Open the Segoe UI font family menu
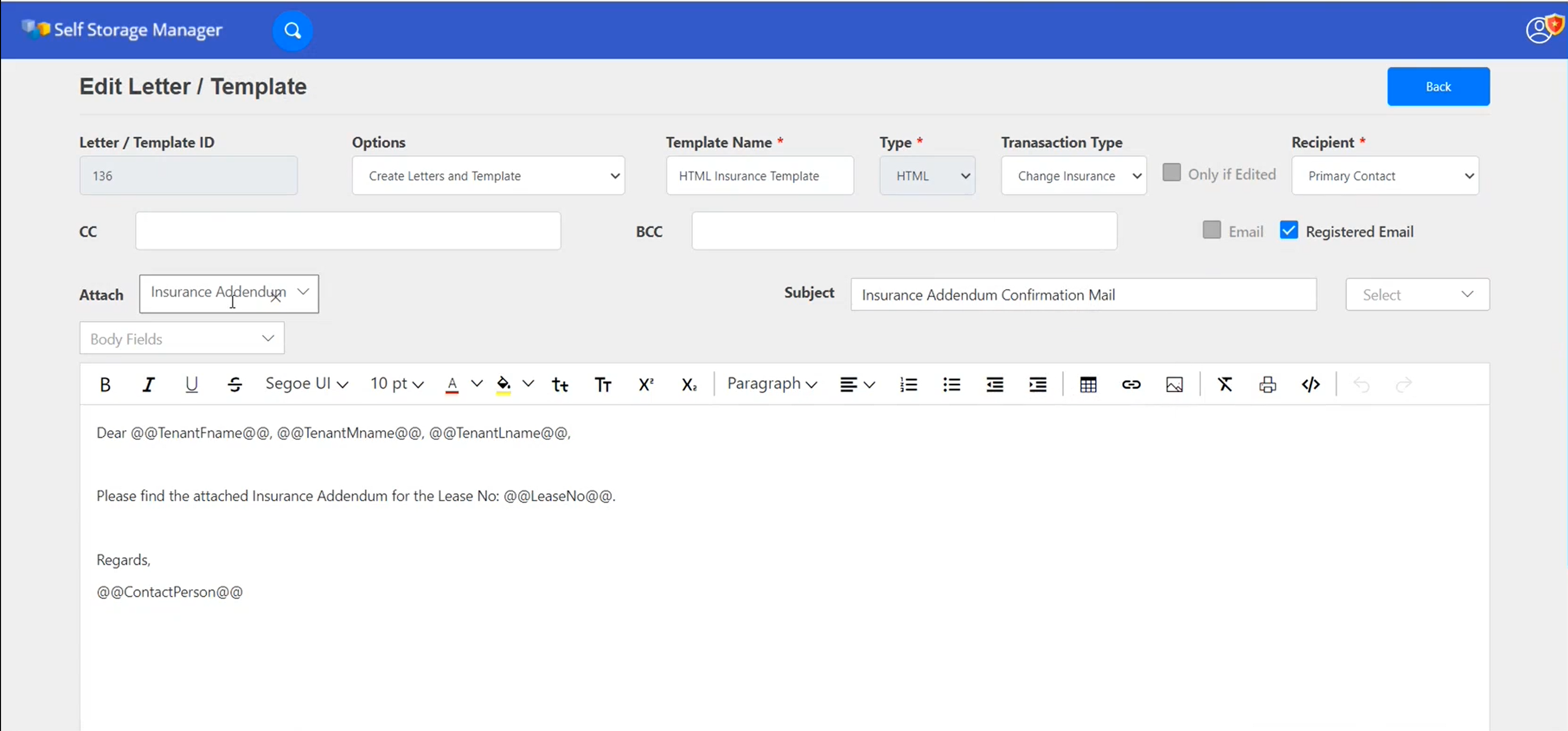The height and width of the screenshot is (731, 1568). click(x=306, y=384)
